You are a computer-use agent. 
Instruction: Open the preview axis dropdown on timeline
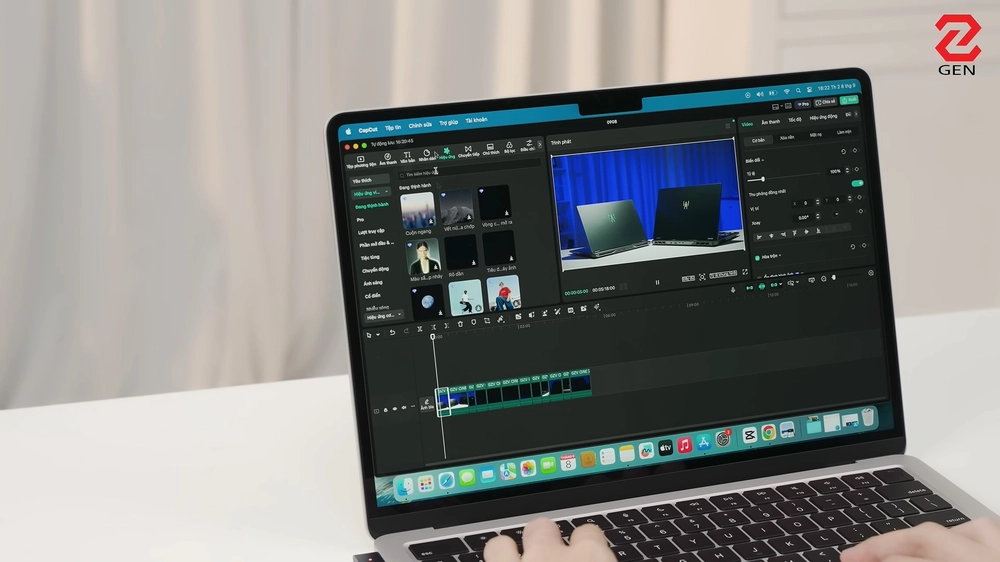(x=798, y=283)
